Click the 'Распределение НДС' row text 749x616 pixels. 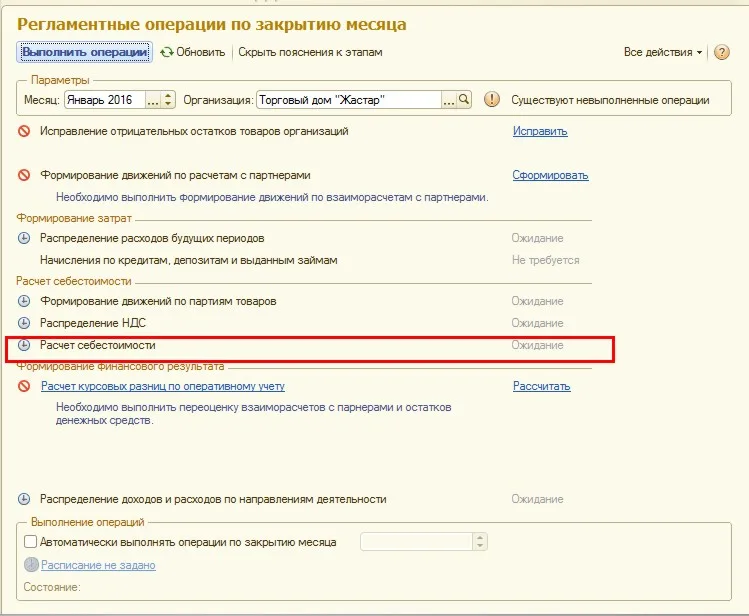pos(93,323)
